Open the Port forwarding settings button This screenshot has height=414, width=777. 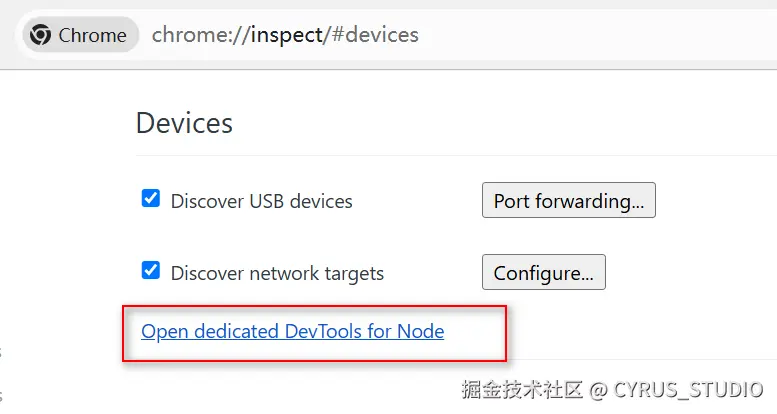pos(568,201)
